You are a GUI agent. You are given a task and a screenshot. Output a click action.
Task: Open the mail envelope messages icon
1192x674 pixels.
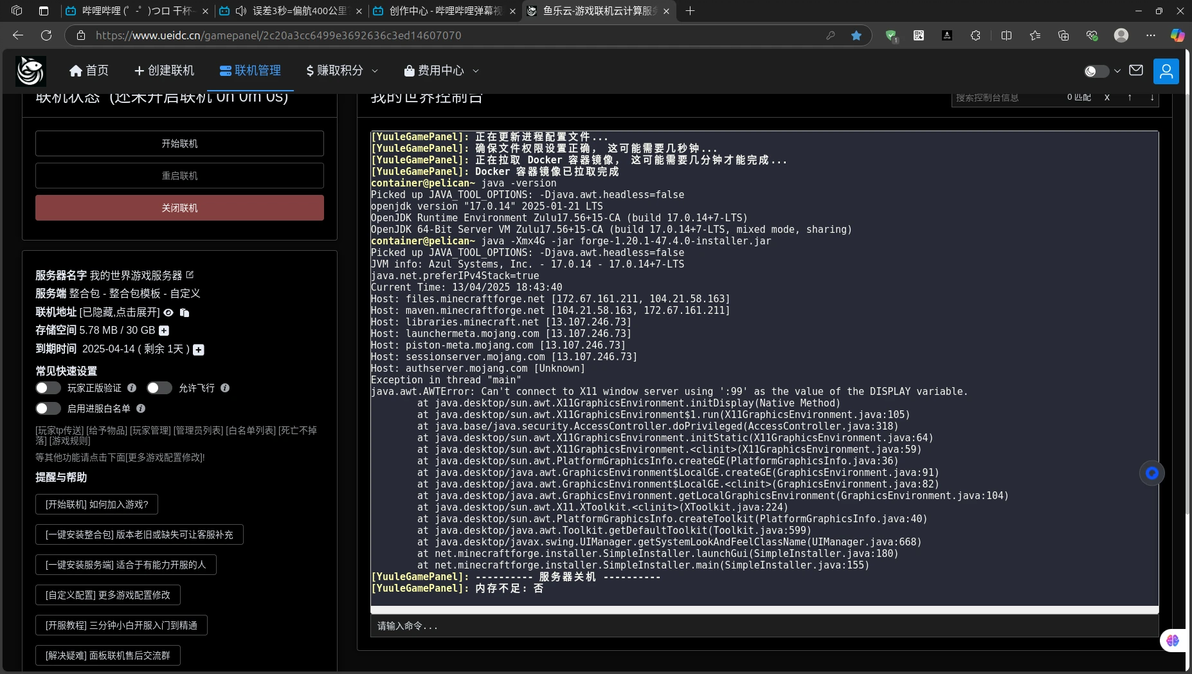pos(1136,70)
